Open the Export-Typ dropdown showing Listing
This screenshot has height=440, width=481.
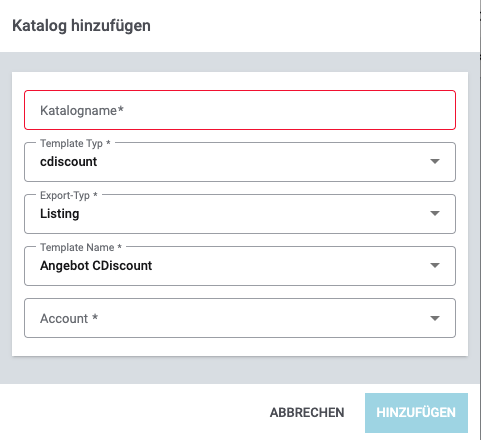[240, 214]
